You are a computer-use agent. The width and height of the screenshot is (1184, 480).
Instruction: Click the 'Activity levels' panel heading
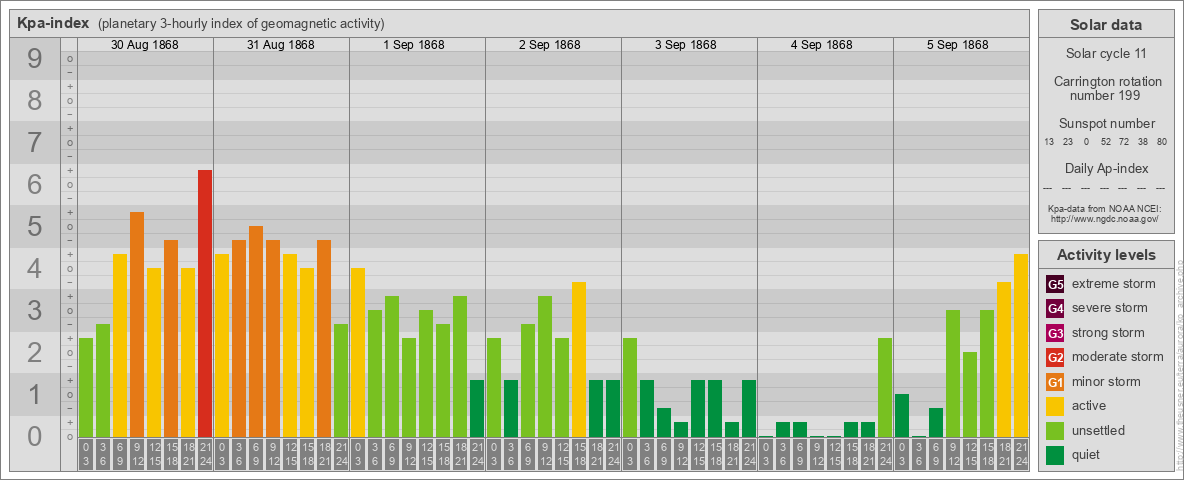1106,255
